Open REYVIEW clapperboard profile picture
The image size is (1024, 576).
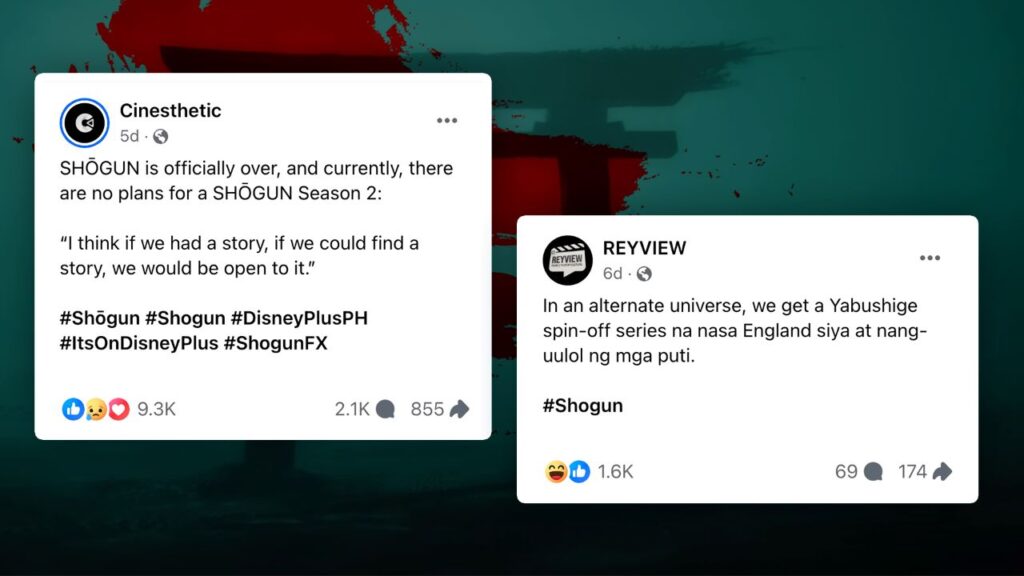(568, 260)
